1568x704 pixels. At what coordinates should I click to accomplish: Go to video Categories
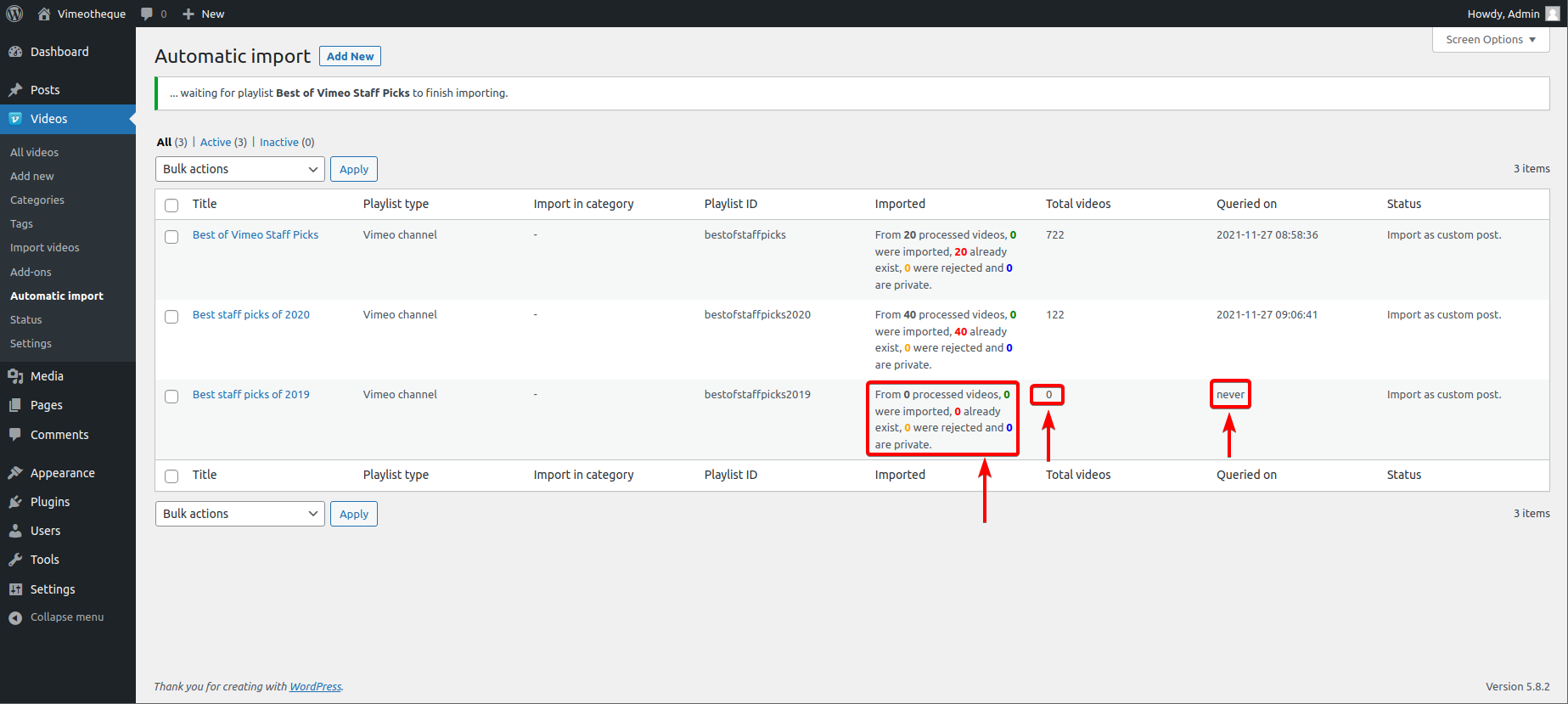point(37,200)
